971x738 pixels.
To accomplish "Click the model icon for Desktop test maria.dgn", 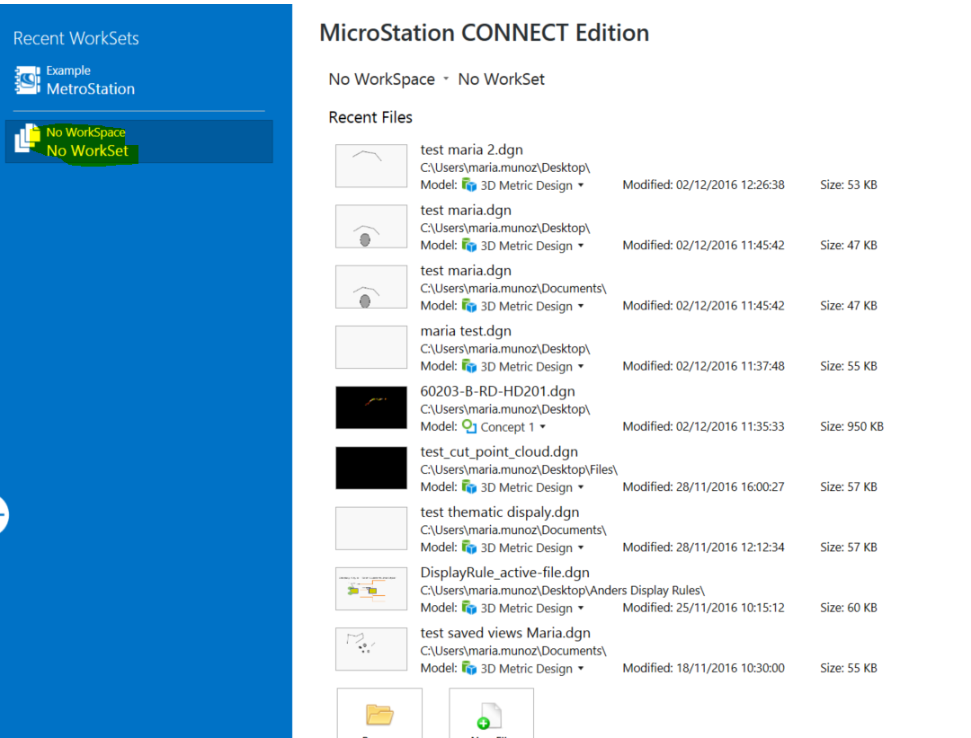I will click(469, 245).
